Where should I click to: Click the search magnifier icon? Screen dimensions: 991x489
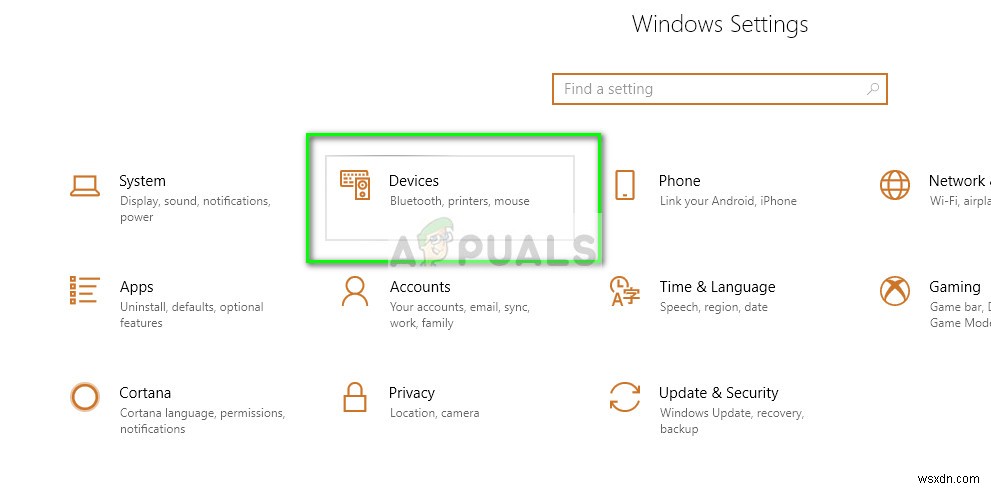click(872, 89)
